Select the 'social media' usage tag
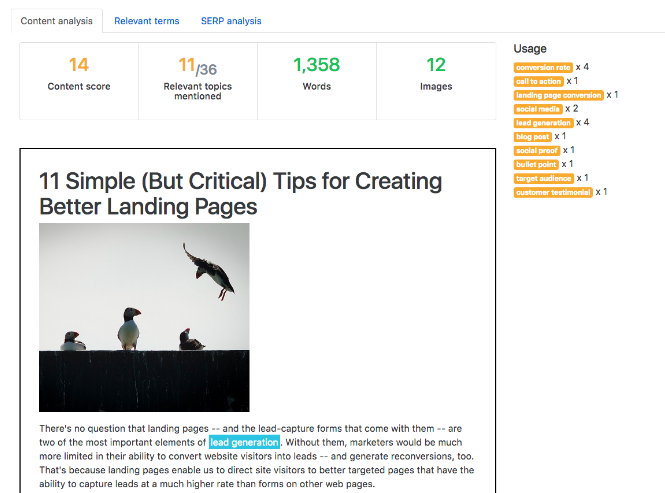Viewport: 665px width, 493px height. tap(538, 109)
